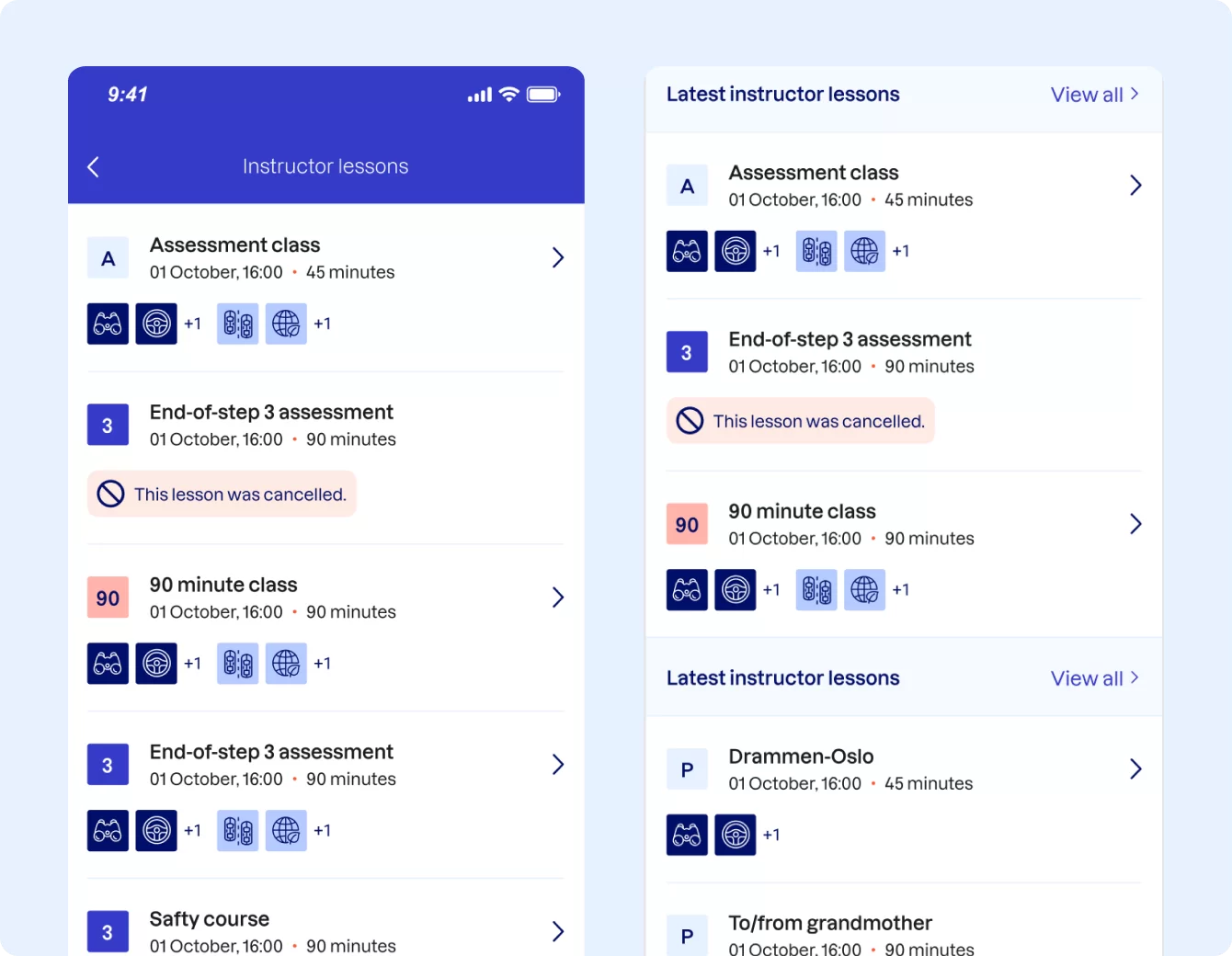The image size is (1232, 956).
Task: Tap the 90 badge in right panel's 90 minute class
Action: pyautogui.click(x=687, y=525)
